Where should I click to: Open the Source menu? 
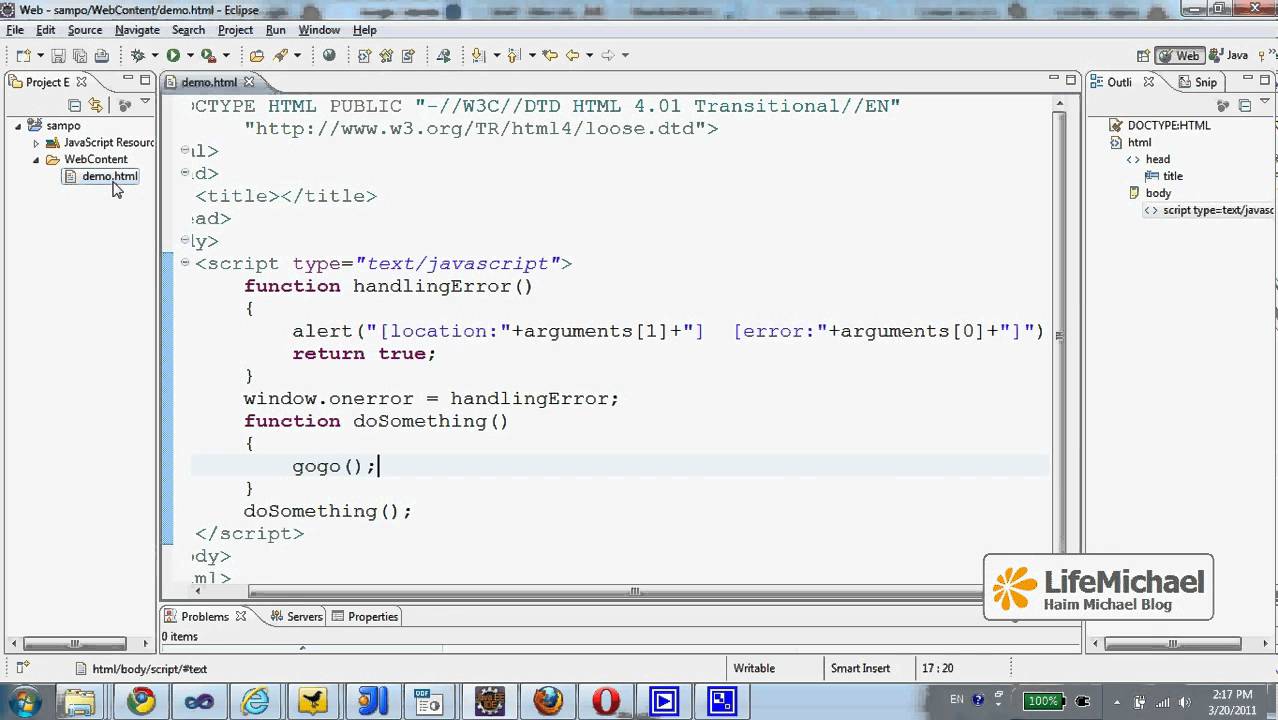coord(85,30)
